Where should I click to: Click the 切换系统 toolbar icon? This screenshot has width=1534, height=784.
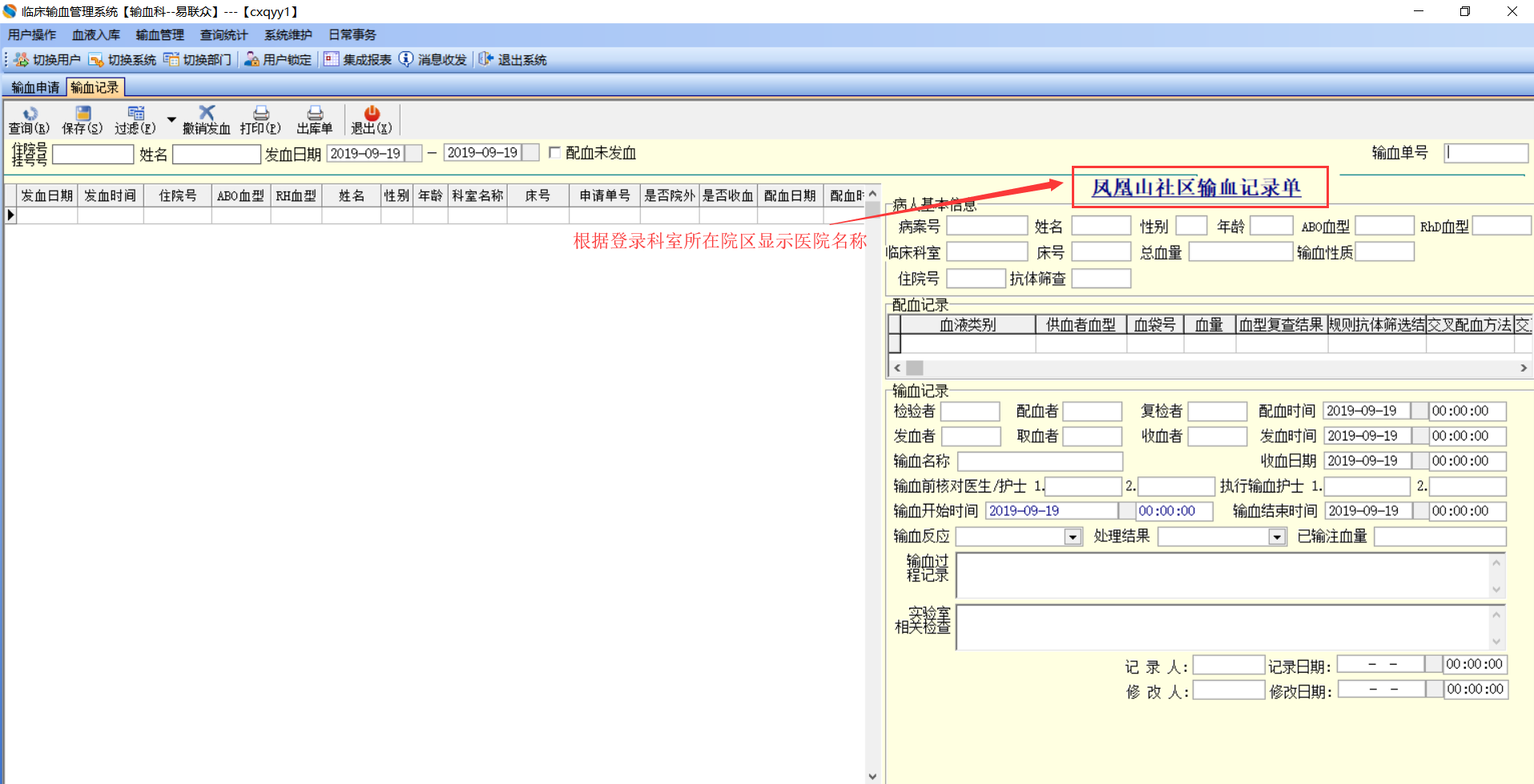[x=96, y=60]
